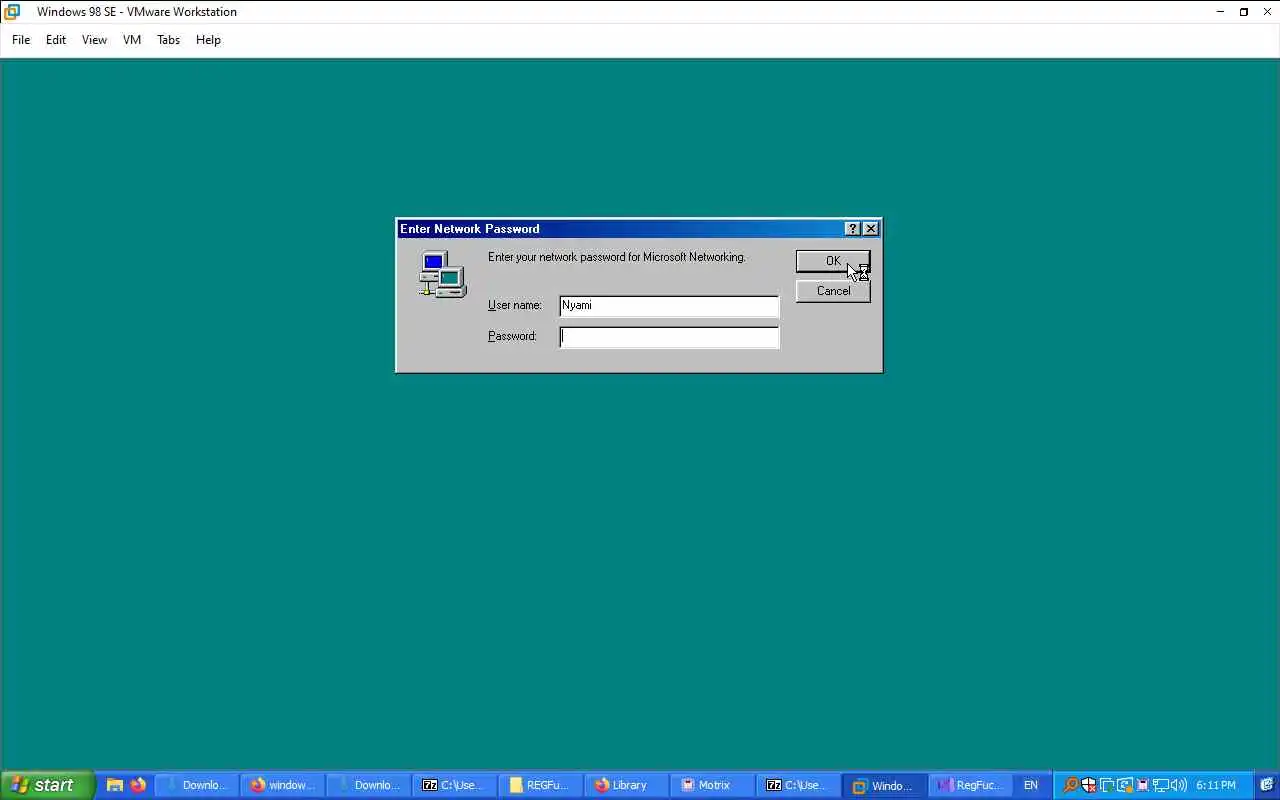The height and width of the screenshot is (800, 1280).
Task: Open the VMware File menu
Action: click(x=21, y=40)
